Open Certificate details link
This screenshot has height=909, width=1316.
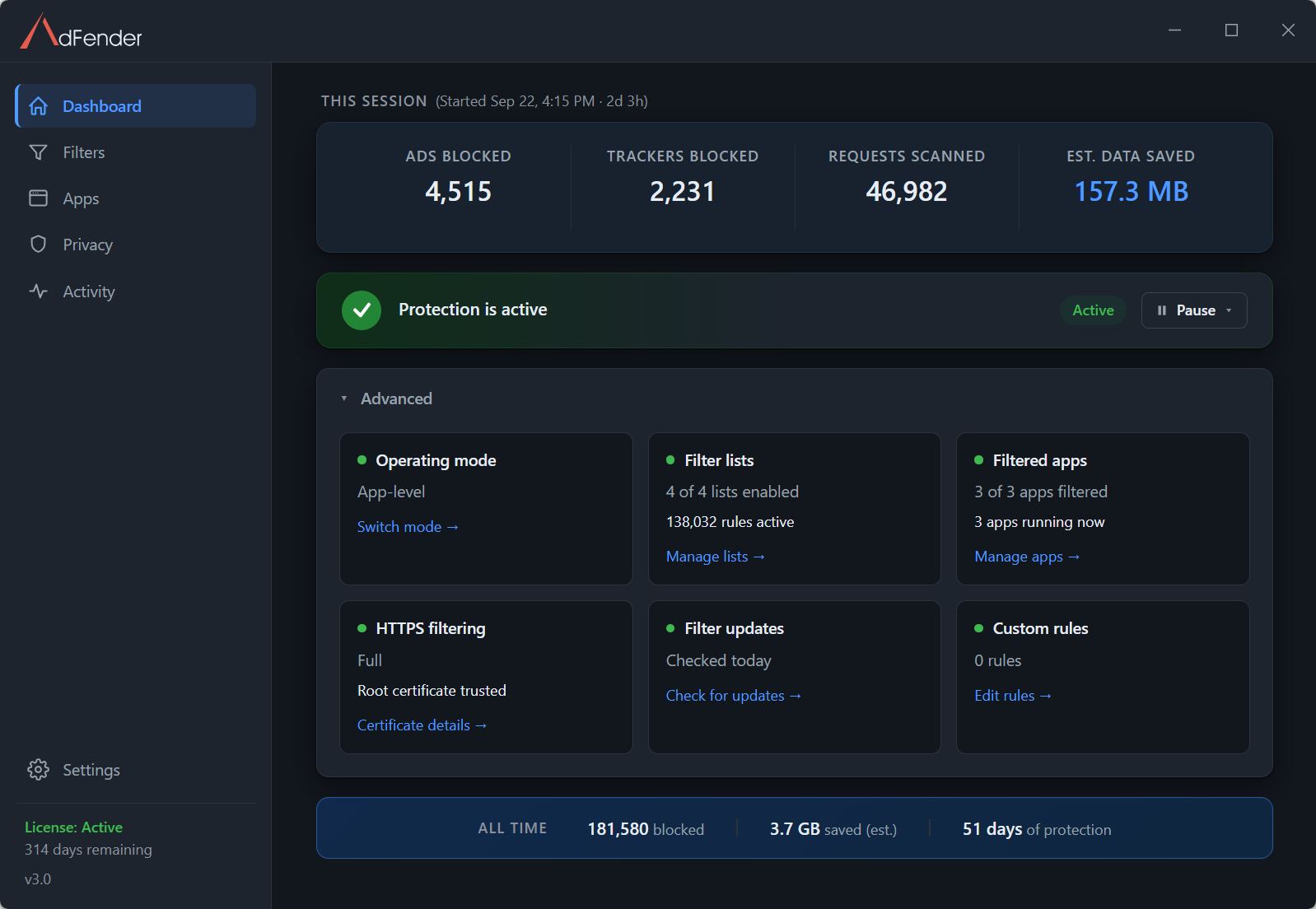(422, 725)
